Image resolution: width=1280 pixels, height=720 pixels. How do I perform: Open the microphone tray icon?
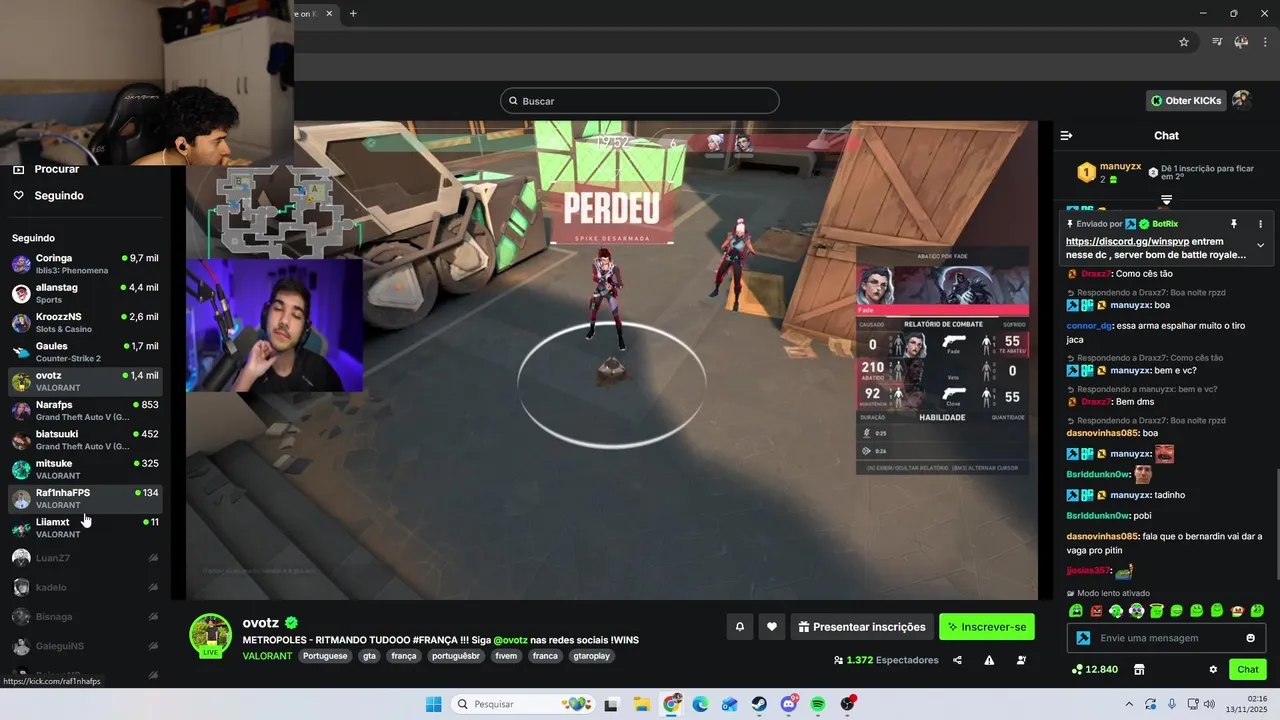1172,704
